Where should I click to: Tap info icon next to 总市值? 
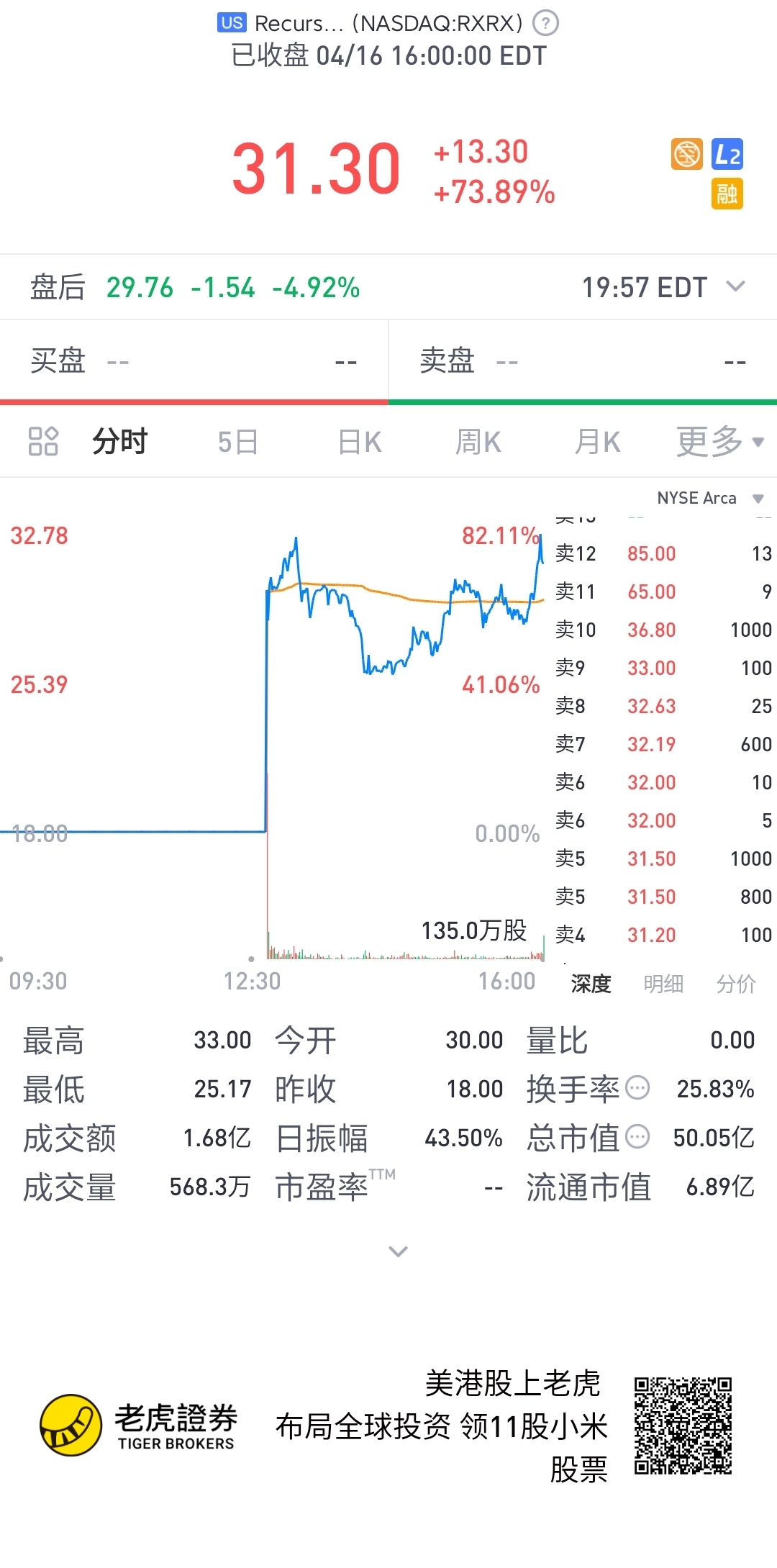(637, 1136)
